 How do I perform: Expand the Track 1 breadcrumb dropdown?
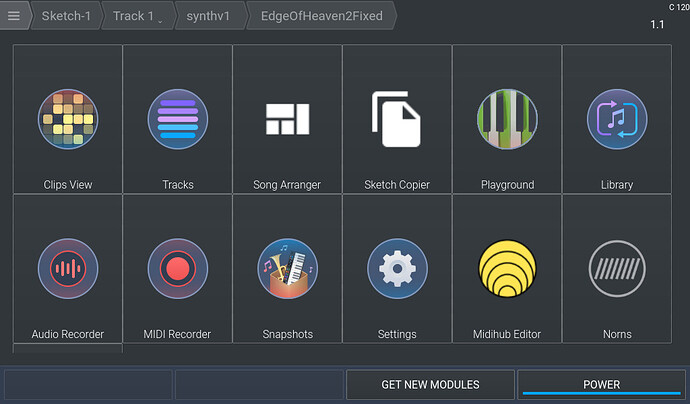point(138,16)
